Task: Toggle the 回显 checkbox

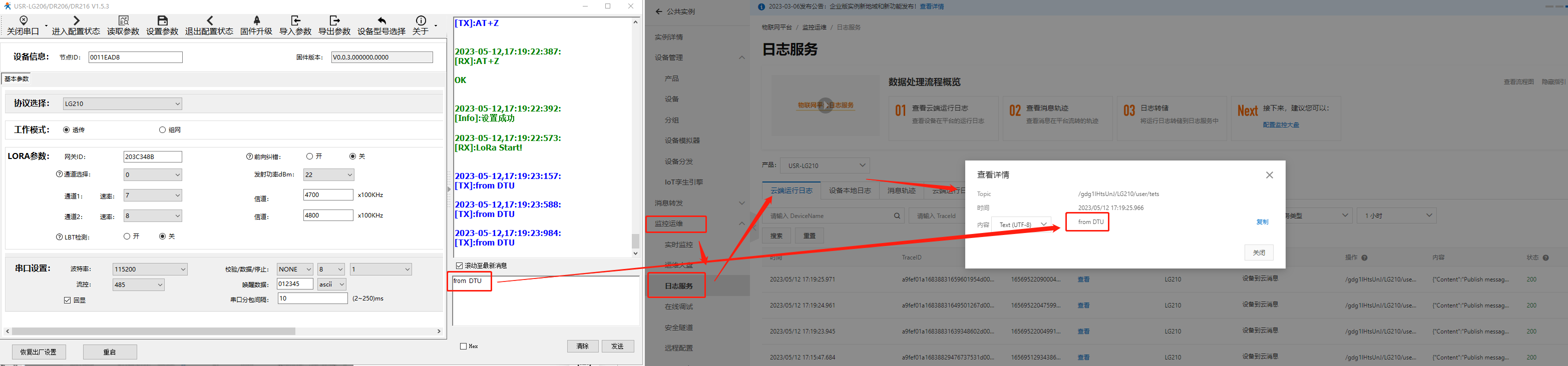Action: (67, 299)
